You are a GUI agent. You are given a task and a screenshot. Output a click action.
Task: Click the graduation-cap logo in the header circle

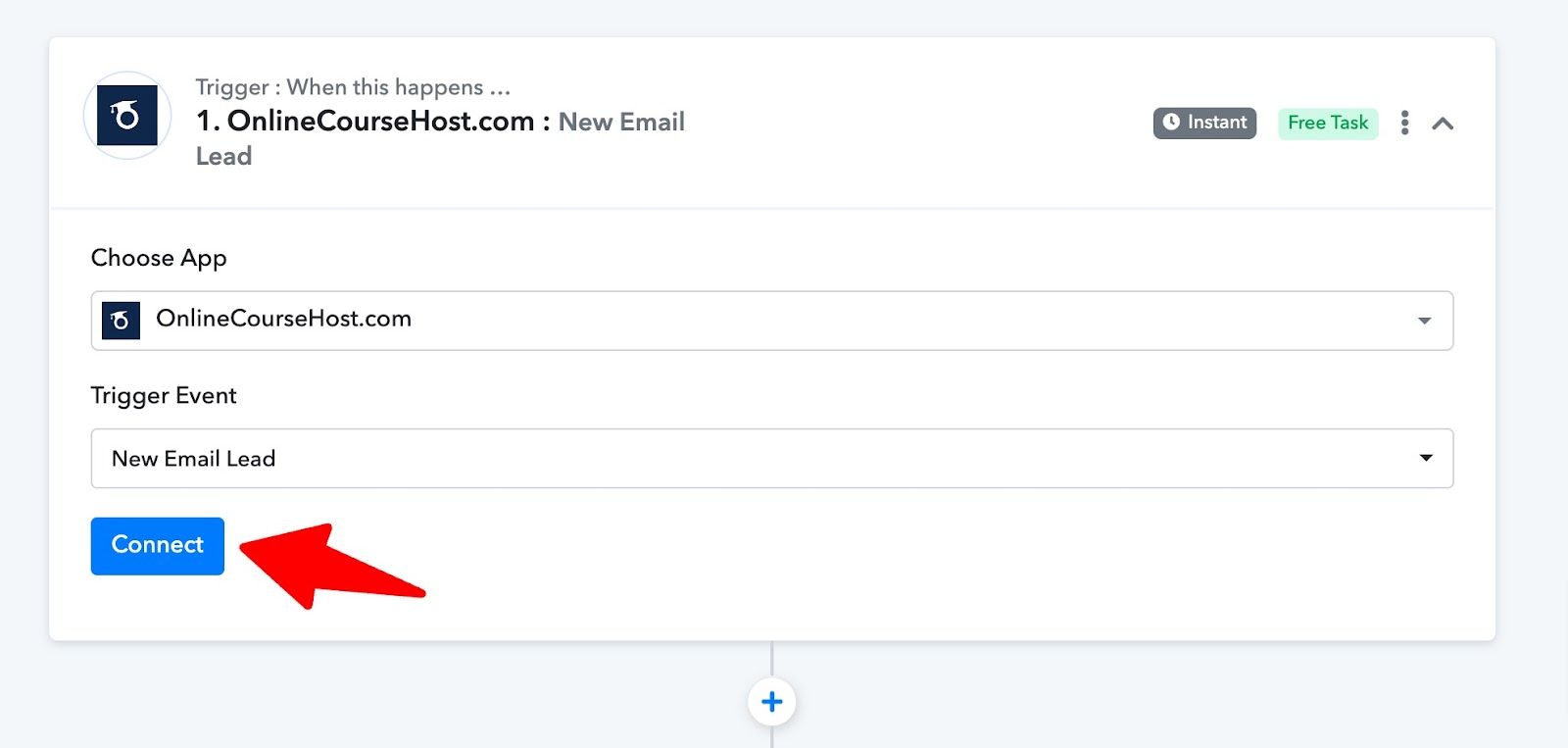[x=125, y=116]
